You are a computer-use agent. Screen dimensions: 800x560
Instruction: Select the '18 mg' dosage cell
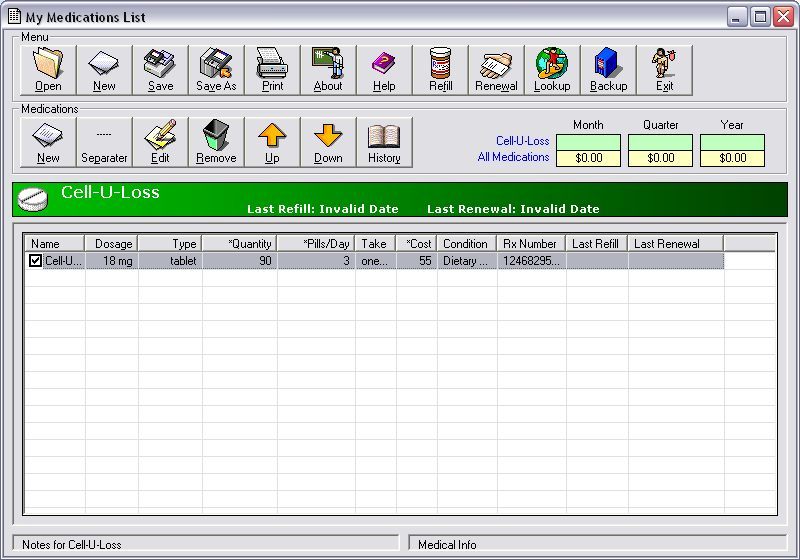[111, 261]
